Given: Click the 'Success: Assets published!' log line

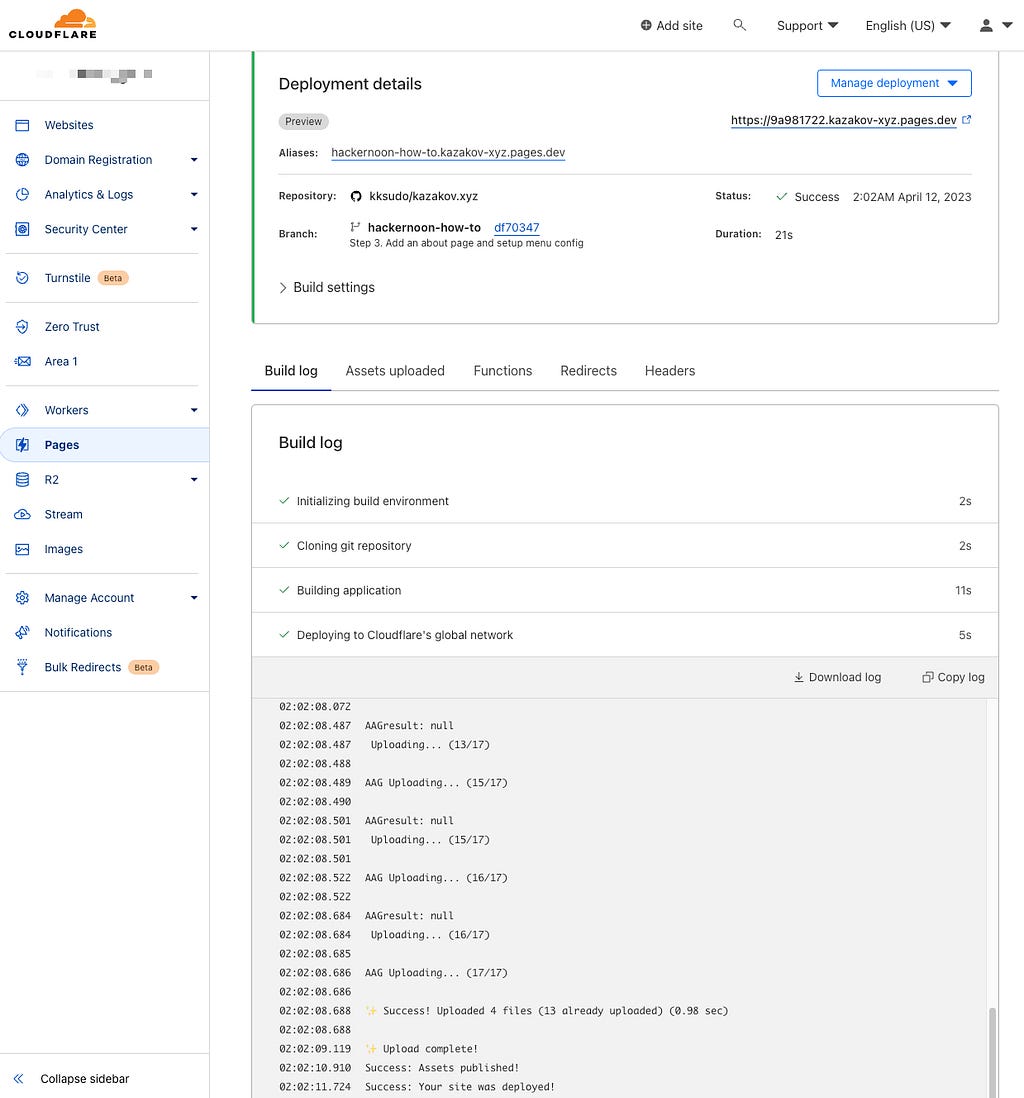Looking at the screenshot, I should tap(442, 1068).
